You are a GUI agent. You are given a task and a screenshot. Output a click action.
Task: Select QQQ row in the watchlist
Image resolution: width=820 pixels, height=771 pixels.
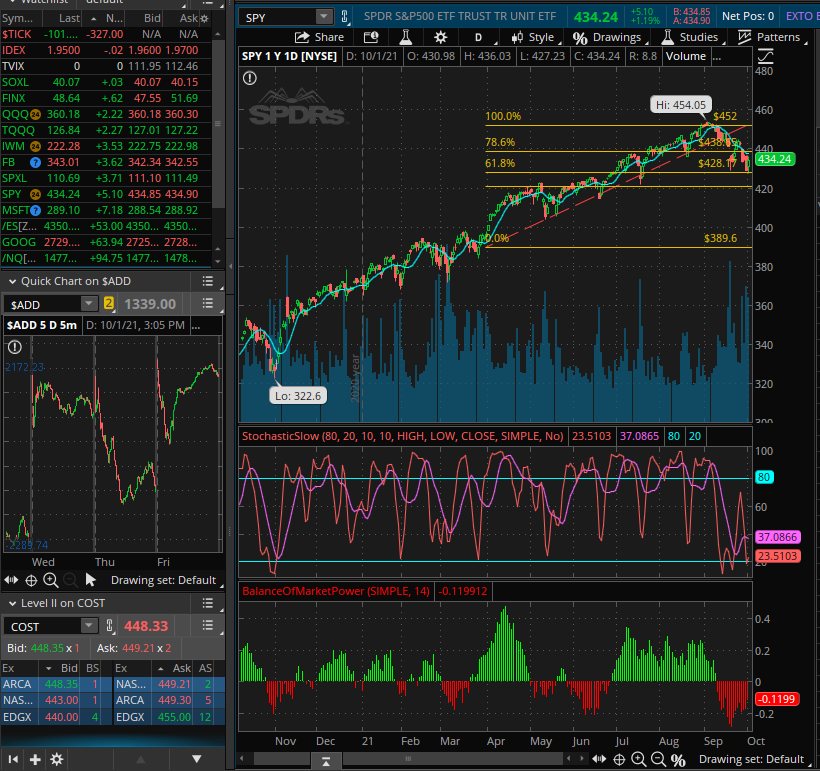(105, 114)
